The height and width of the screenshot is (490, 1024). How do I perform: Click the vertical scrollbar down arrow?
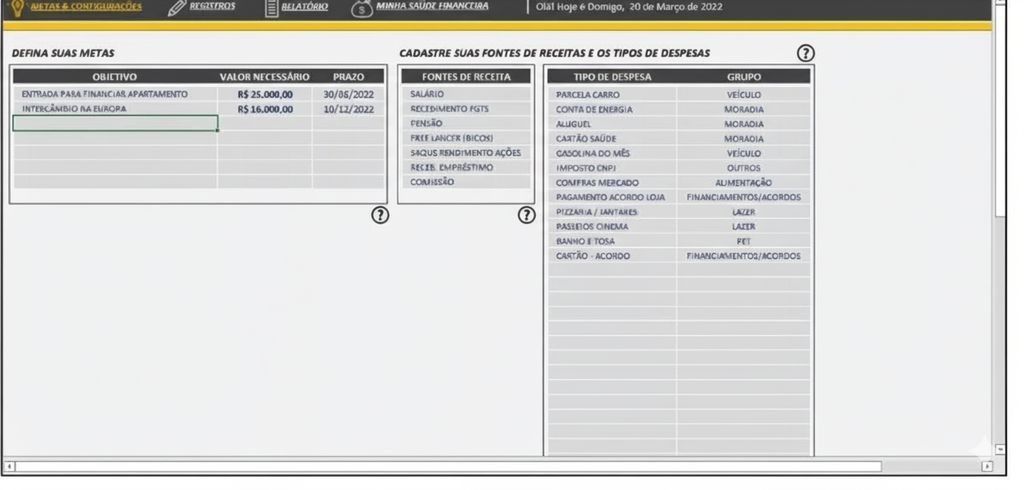pyautogui.click(x=1001, y=449)
